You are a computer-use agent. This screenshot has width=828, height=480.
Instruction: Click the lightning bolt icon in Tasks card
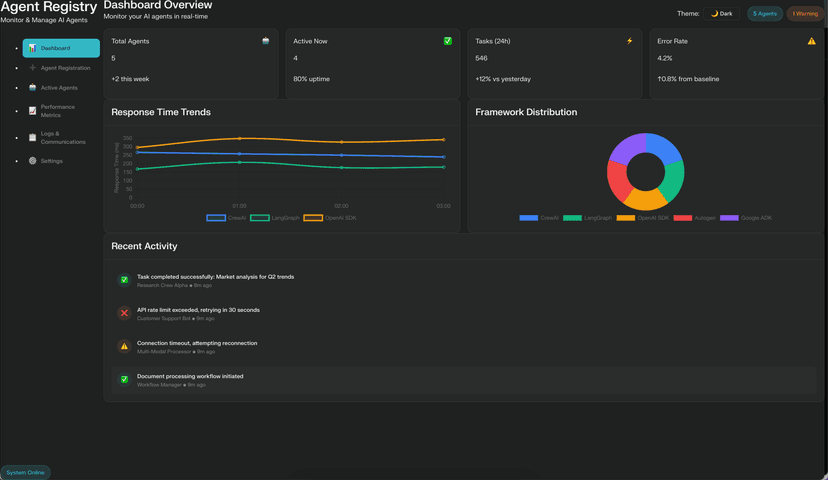[x=629, y=41]
